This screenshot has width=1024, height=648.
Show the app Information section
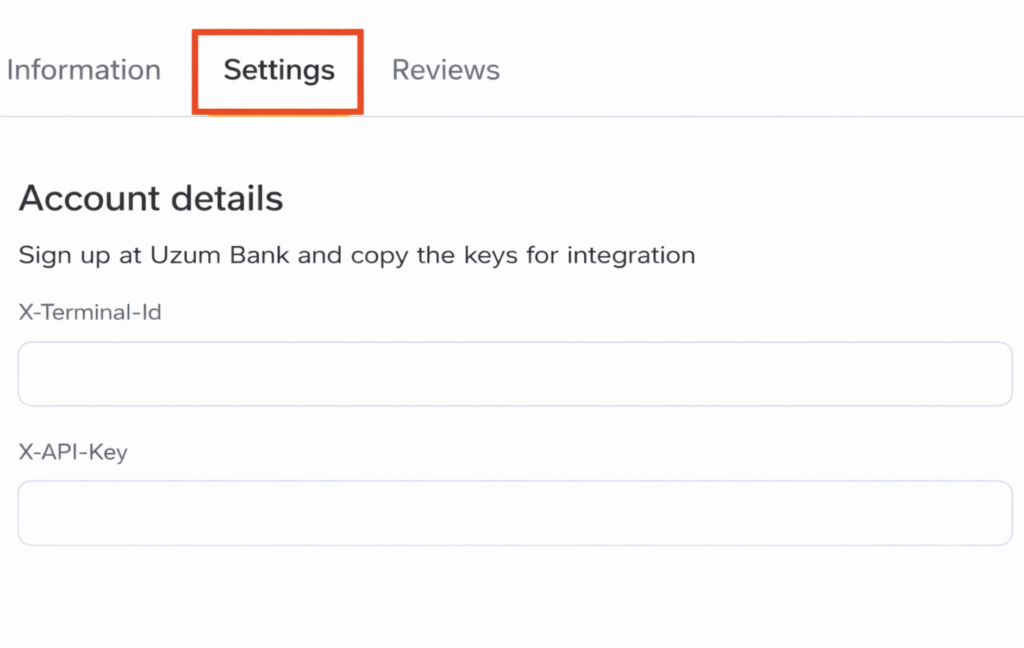pos(83,70)
